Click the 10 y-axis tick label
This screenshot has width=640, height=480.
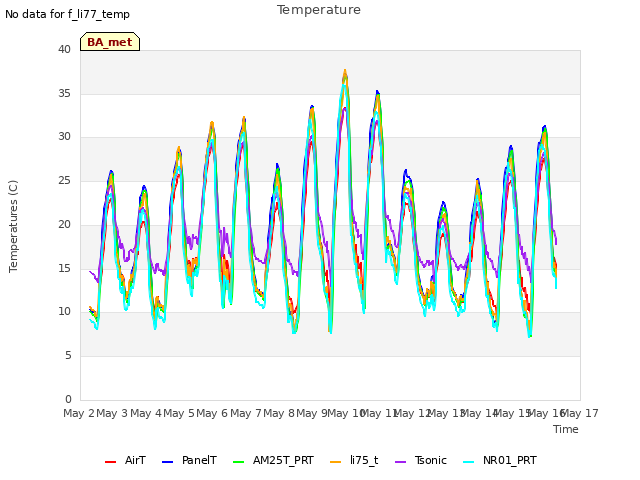pyautogui.click(x=64, y=311)
